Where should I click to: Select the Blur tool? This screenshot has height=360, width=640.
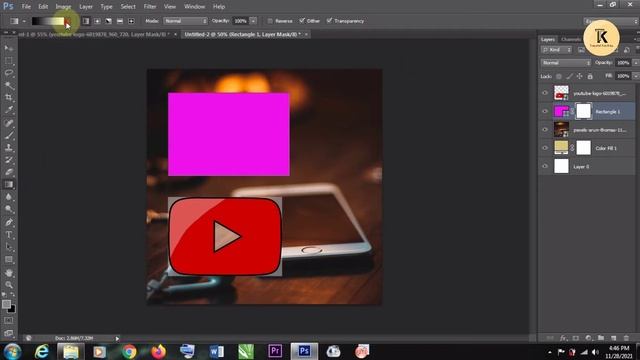[9, 197]
